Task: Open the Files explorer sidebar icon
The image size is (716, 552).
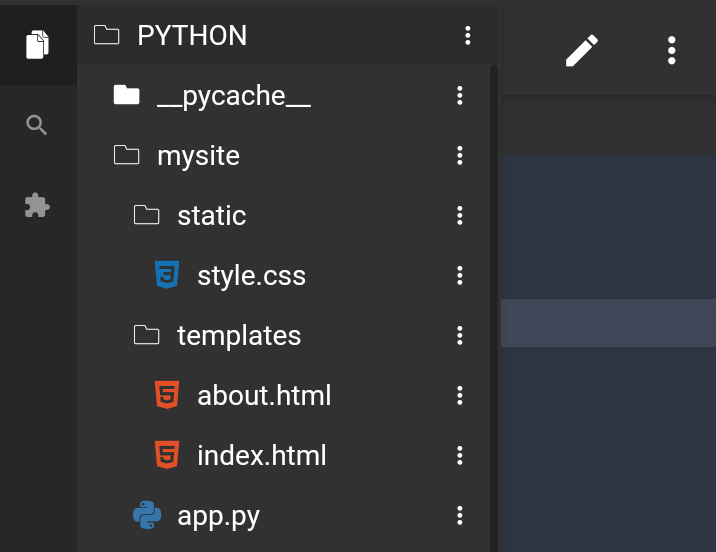Action: pyautogui.click(x=37, y=45)
